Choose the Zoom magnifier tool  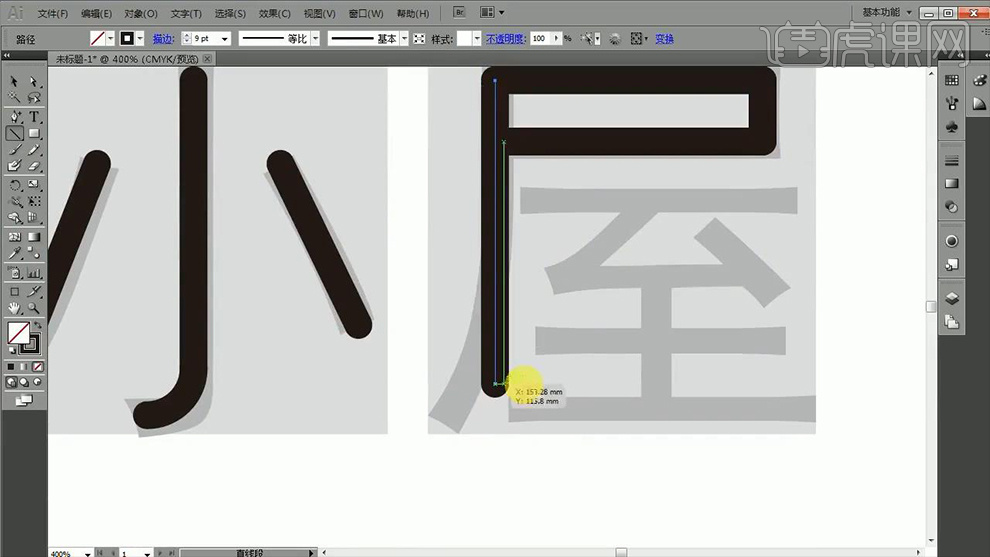point(34,308)
